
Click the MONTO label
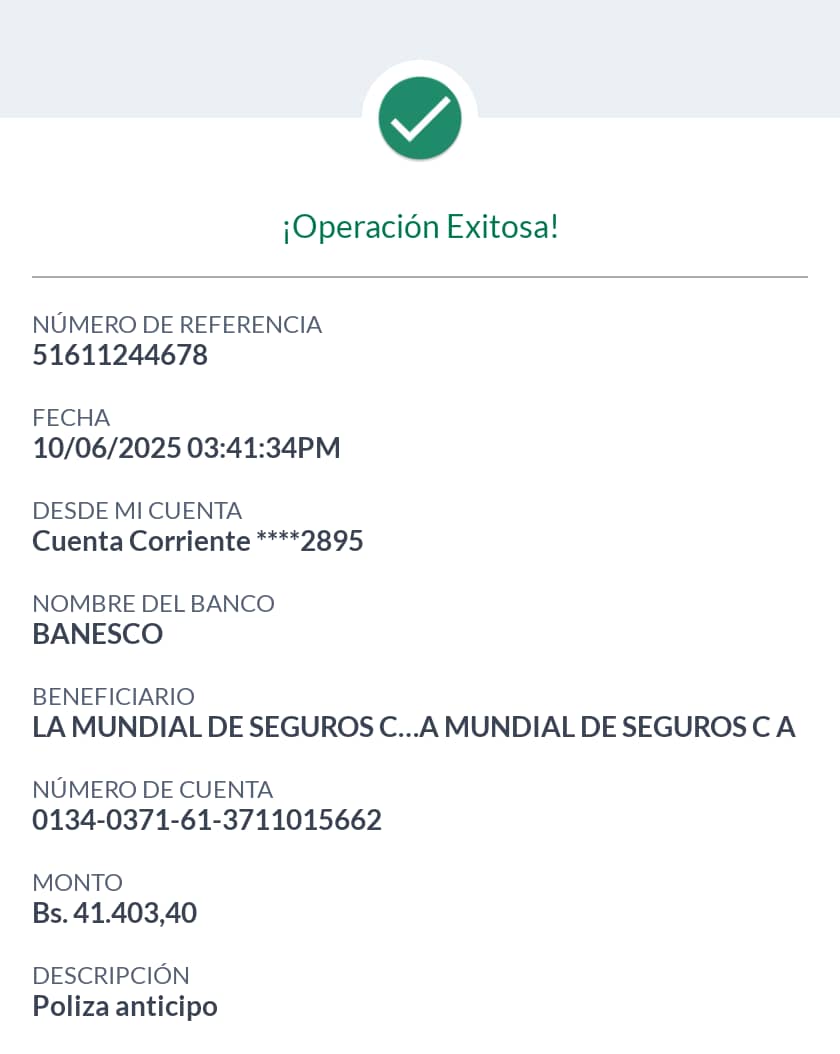tap(78, 882)
